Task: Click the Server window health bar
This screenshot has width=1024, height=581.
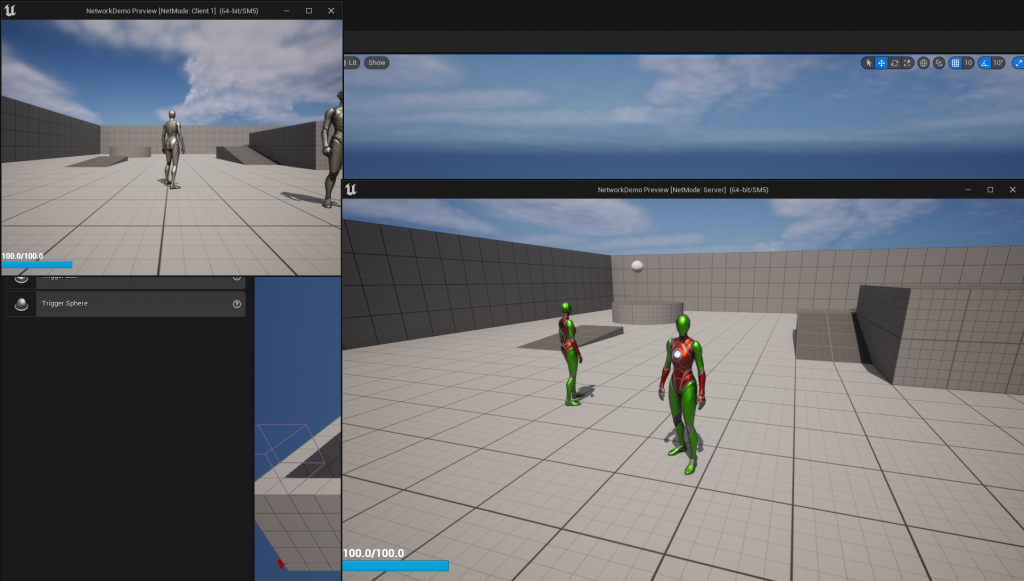Action: point(396,566)
